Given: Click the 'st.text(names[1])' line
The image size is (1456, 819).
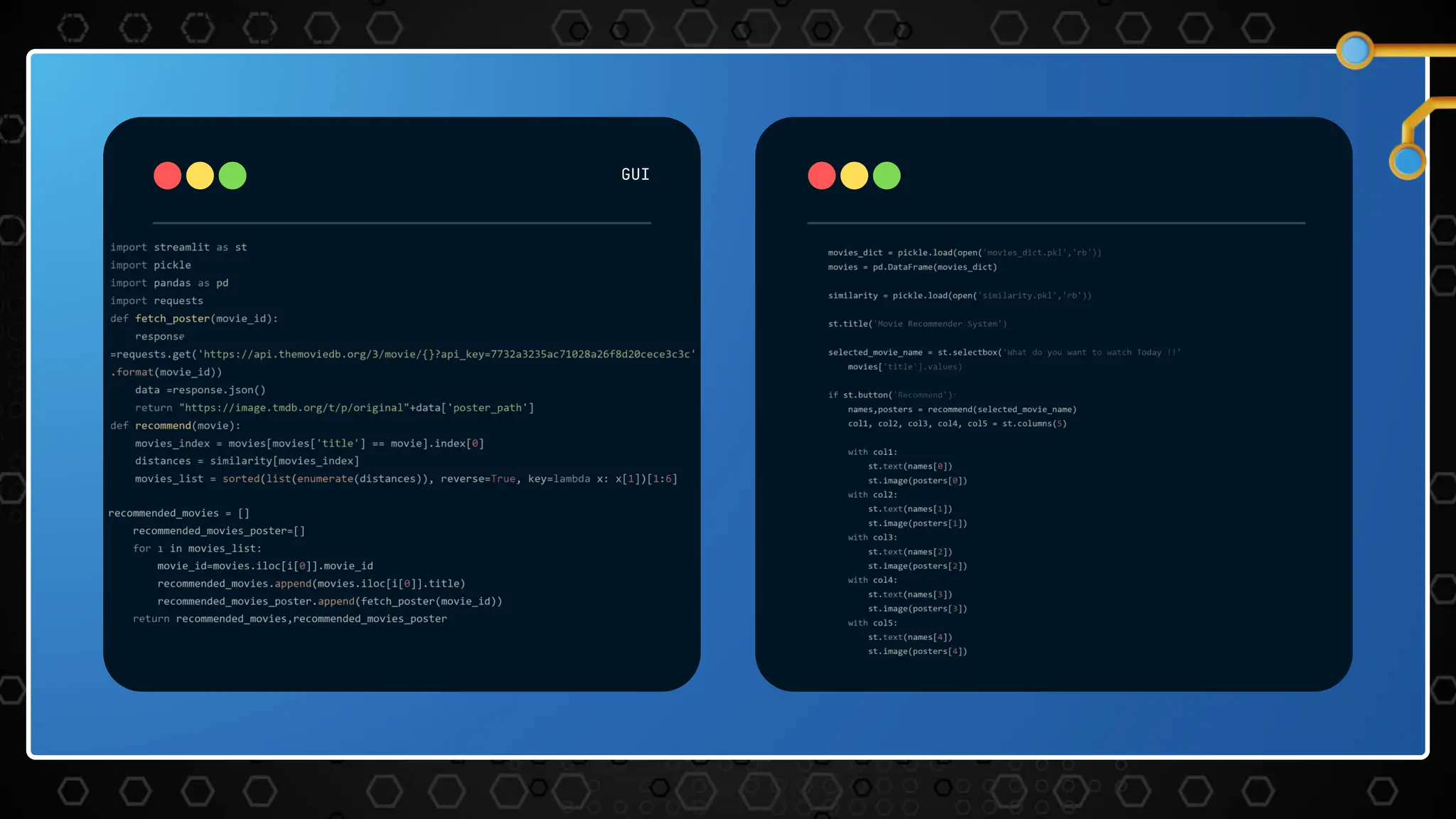Looking at the screenshot, I should coord(910,508).
